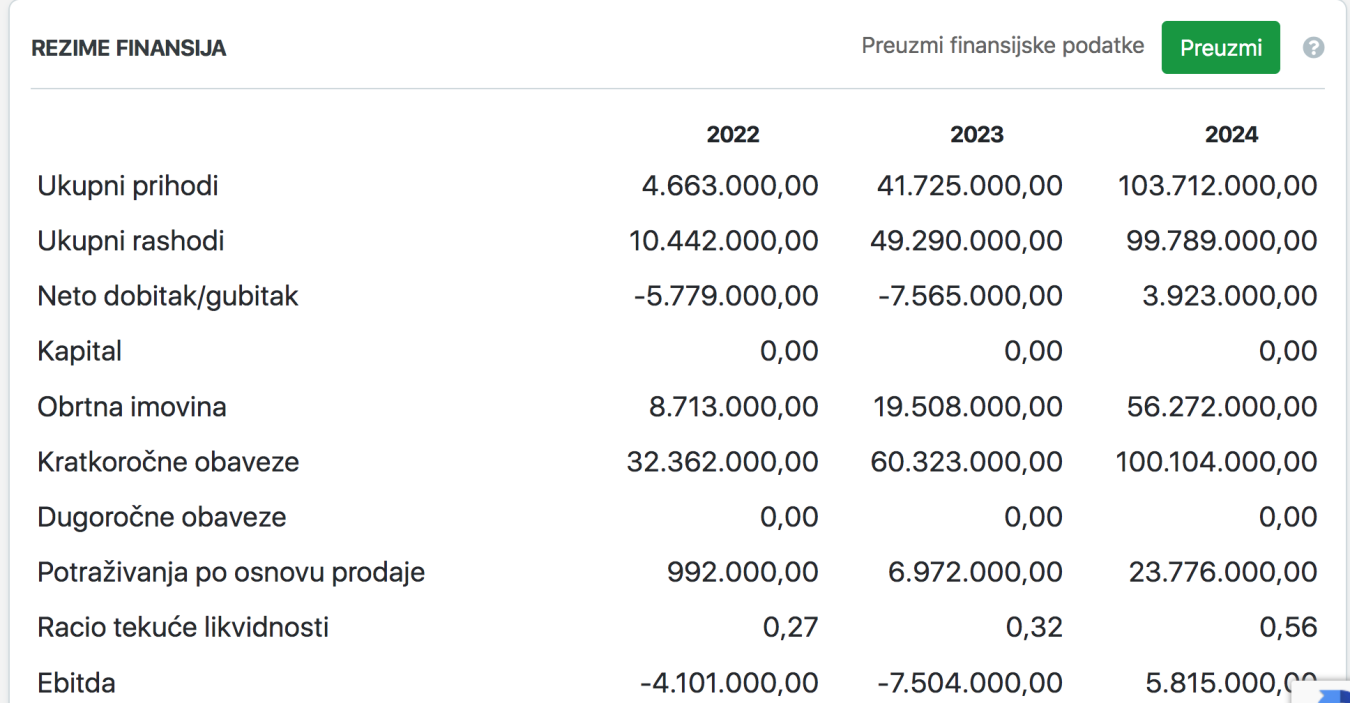1350x703 pixels.
Task: Click the Dugoročne obaveze row label
Action: pos(162,517)
